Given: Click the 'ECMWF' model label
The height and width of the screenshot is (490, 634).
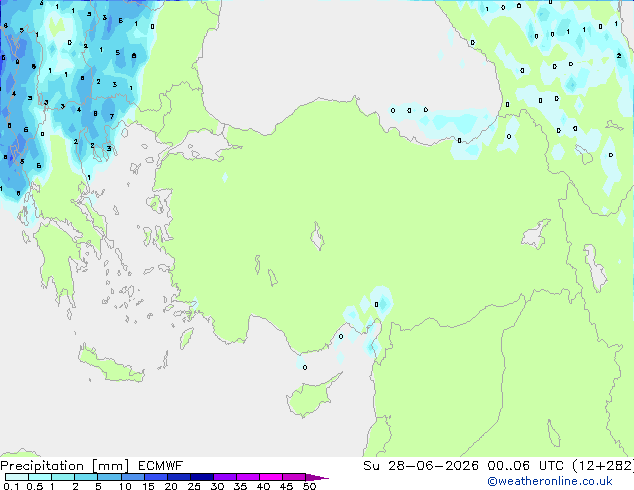Looking at the screenshot, I should click(x=161, y=466).
